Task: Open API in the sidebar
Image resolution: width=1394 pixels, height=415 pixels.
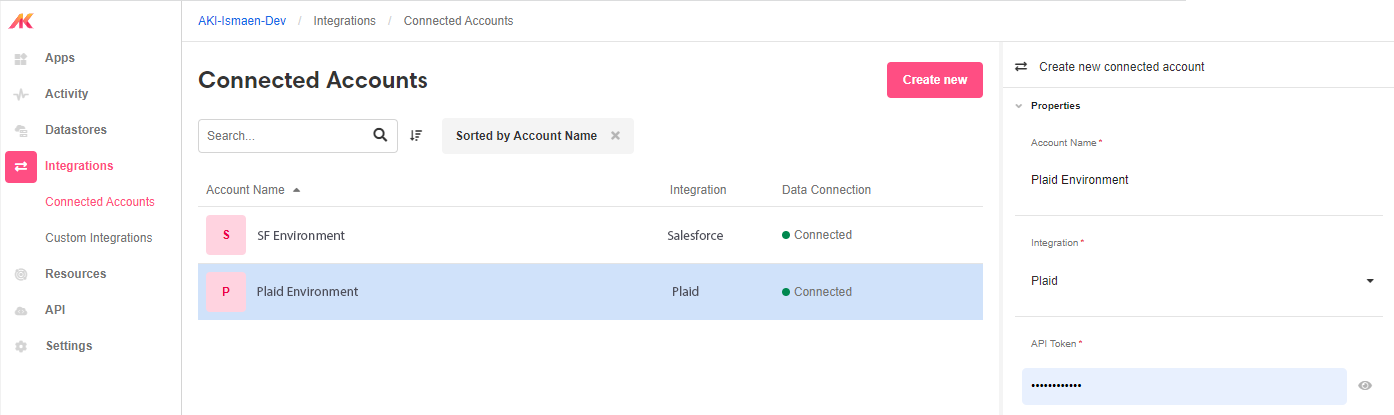Action: click(55, 310)
